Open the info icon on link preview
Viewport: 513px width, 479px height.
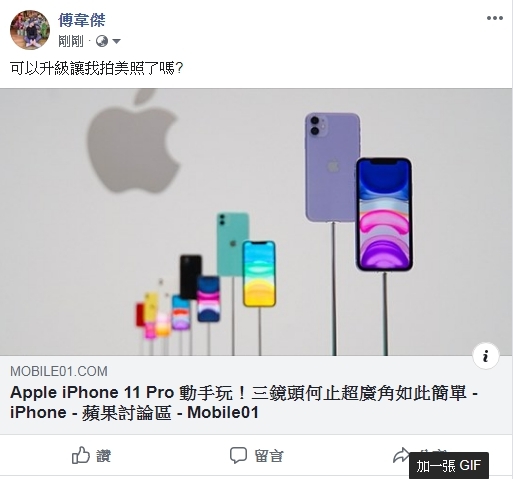[486, 356]
